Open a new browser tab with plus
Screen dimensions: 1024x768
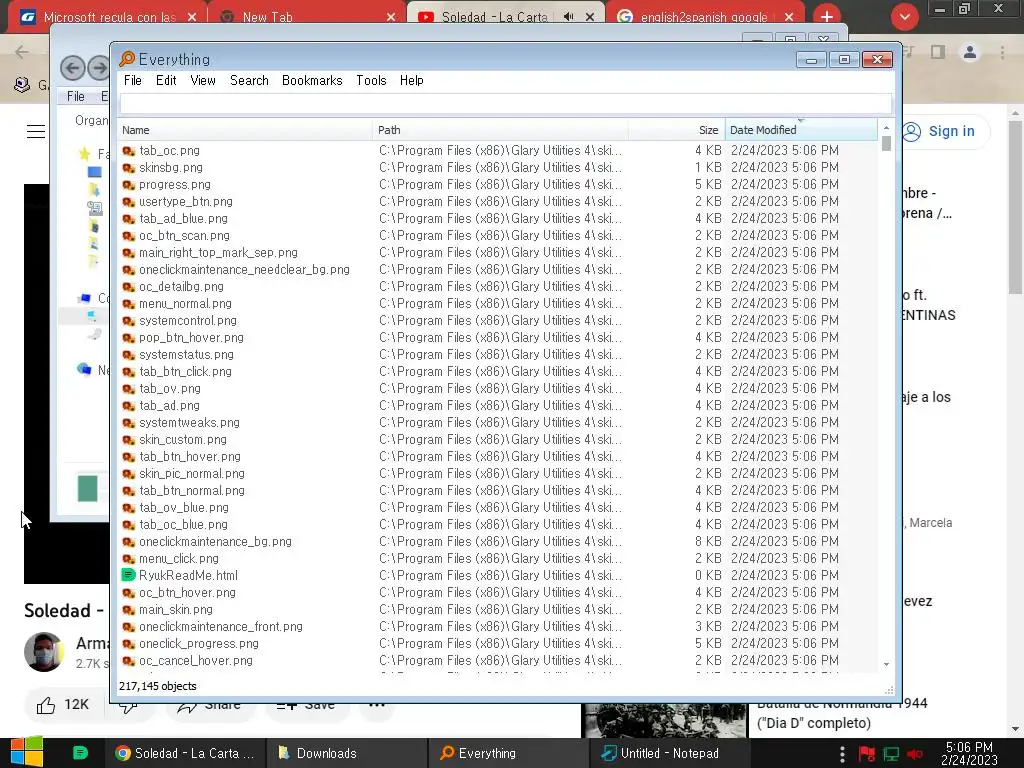point(827,17)
